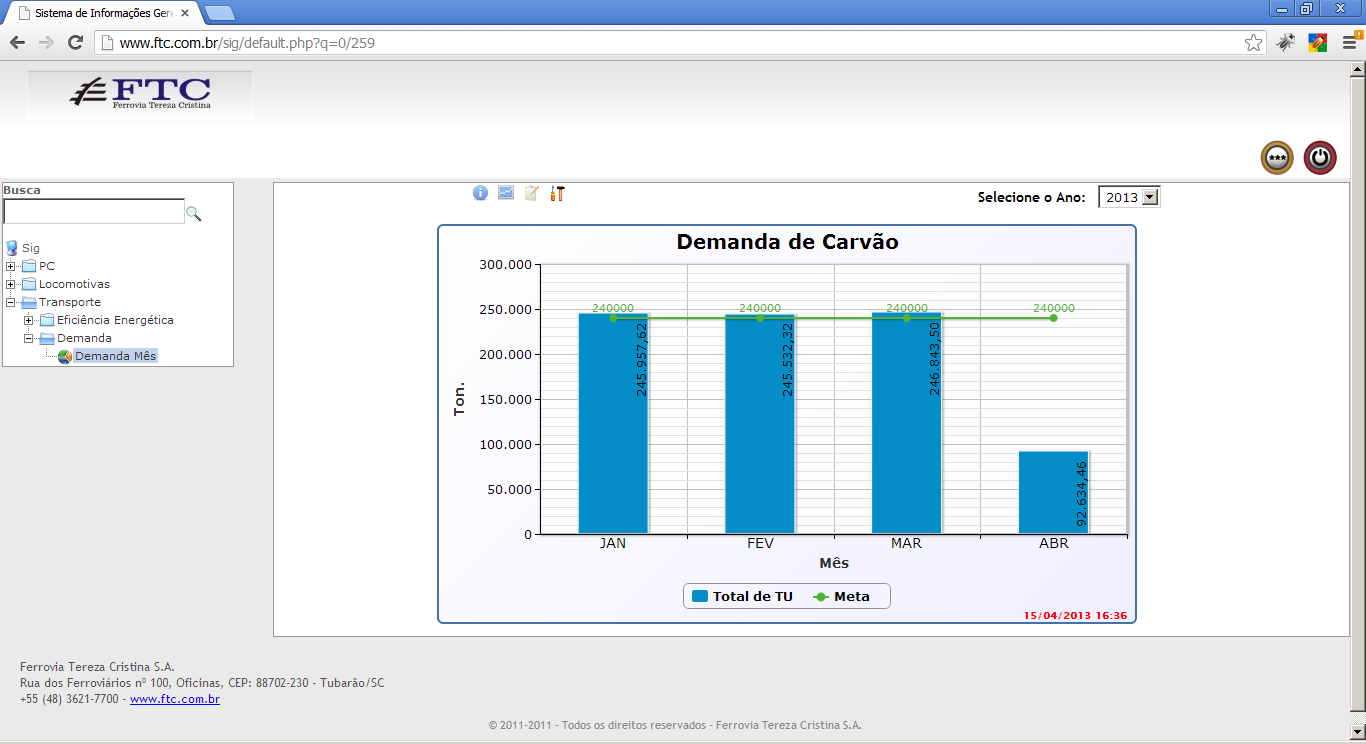Open the line chart view icon
This screenshot has width=1366, height=744.
coord(506,193)
